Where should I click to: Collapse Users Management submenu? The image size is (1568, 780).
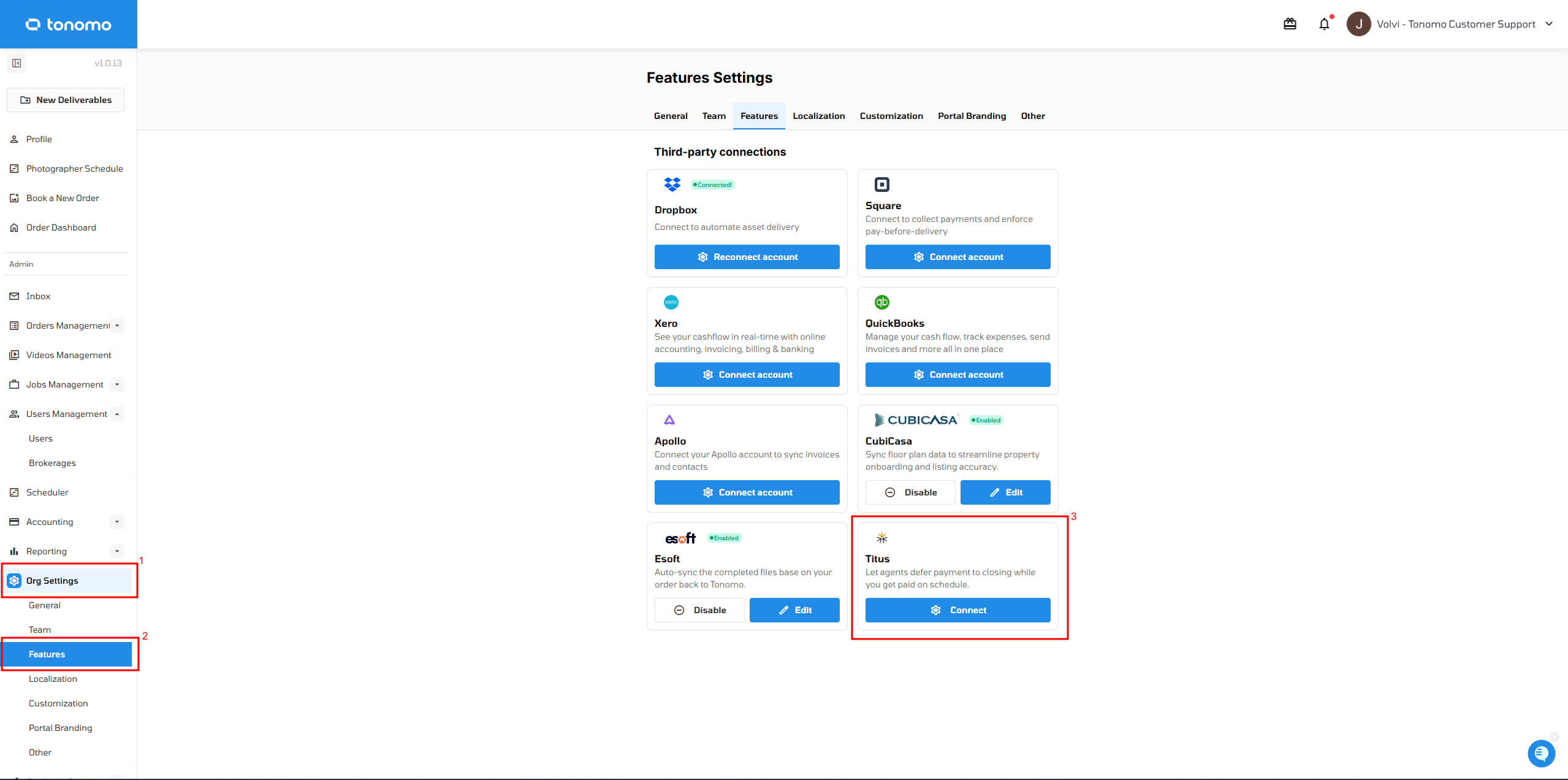coord(117,414)
